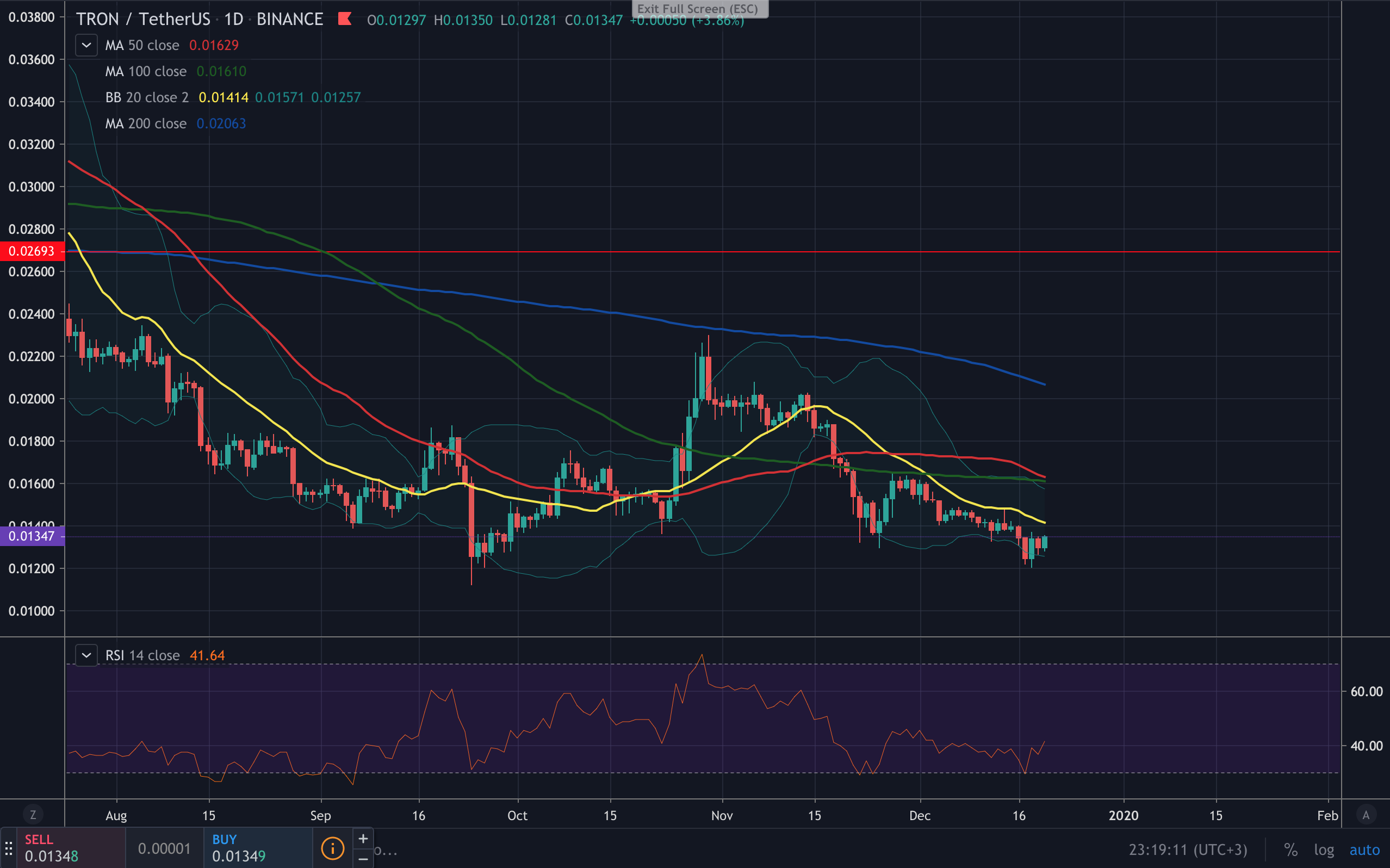1390x868 pixels.
Task: Click the 0.00001 quantity field
Action: pyautogui.click(x=164, y=848)
